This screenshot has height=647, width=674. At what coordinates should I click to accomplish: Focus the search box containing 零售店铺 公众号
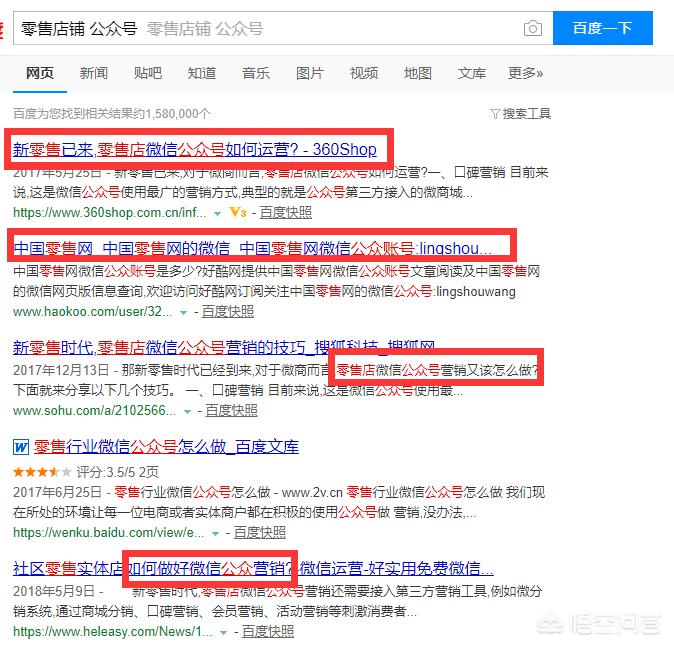[x=283, y=28]
